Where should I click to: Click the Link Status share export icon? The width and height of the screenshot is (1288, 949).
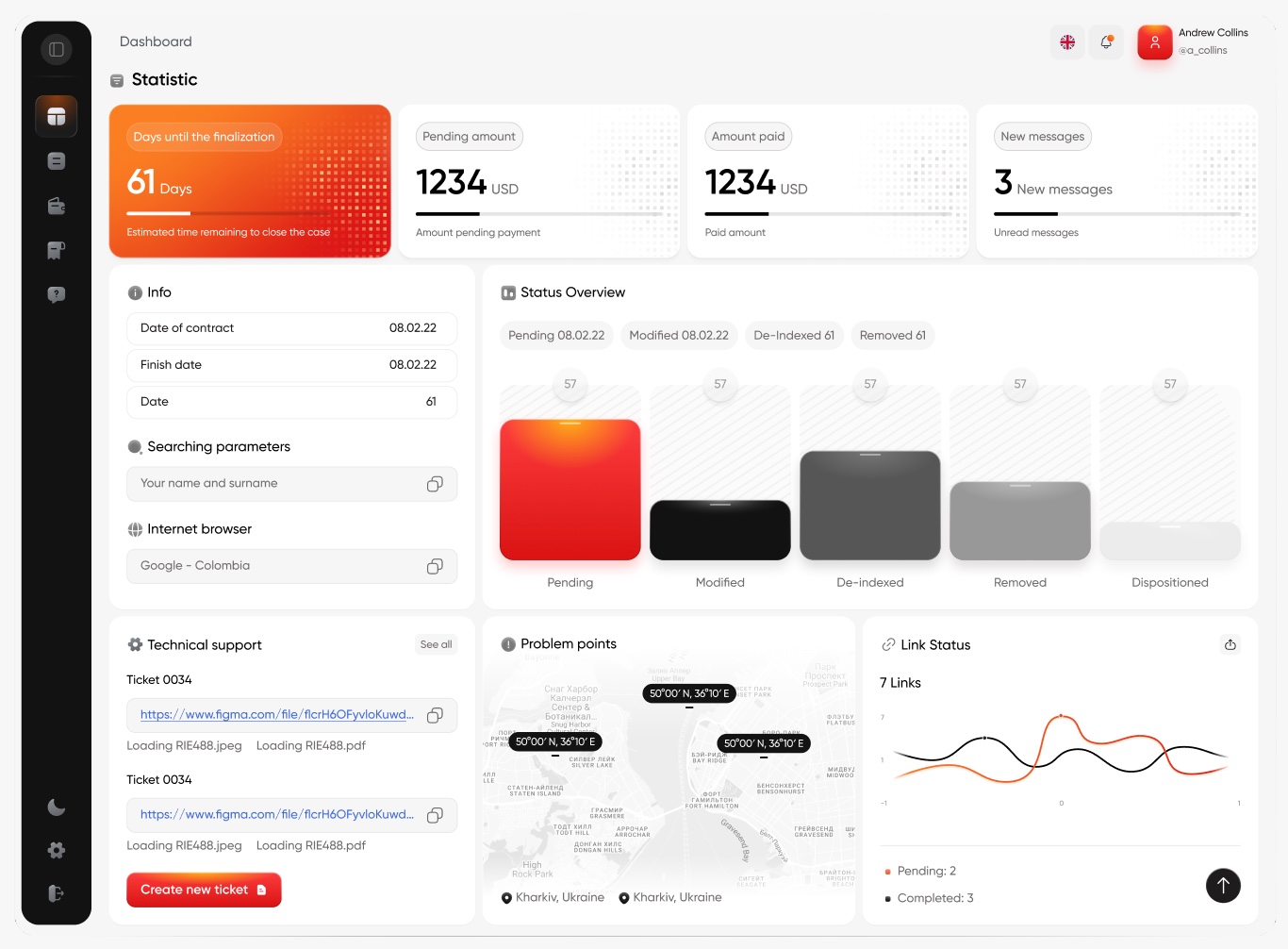coord(1230,645)
